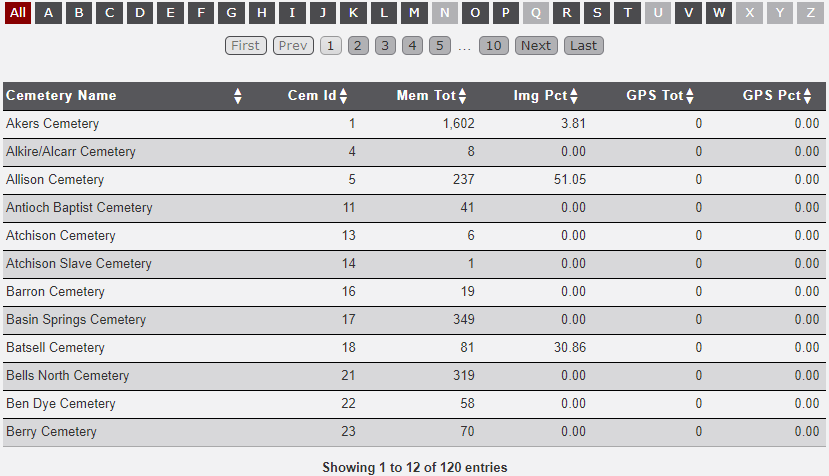
Task: Go to page 5 of entries
Action: 440,46
